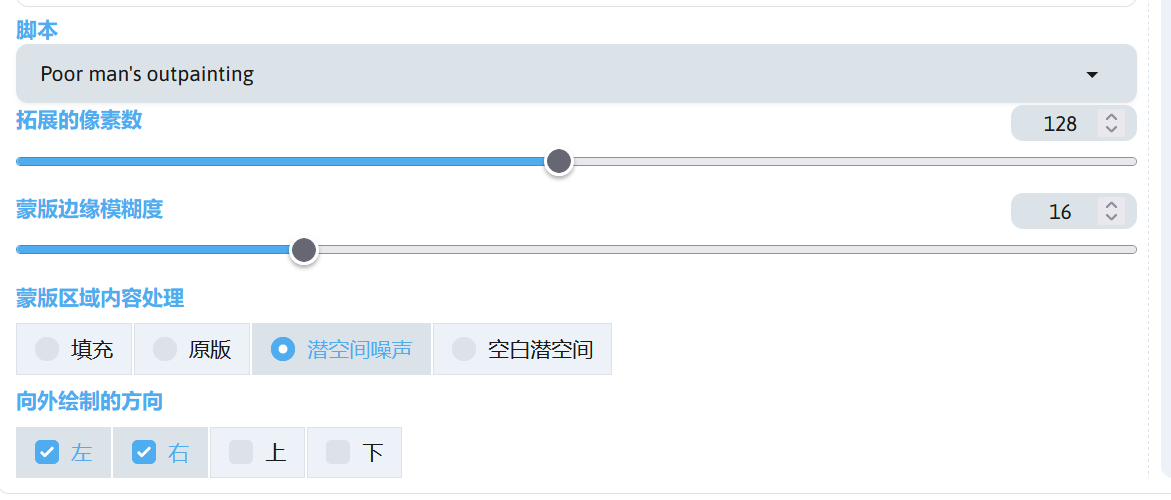Increase 蒙版边缘模糊度 value with up arrow
The height and width of the screenshot is (500, 1171).
(x=1111, y=206)
